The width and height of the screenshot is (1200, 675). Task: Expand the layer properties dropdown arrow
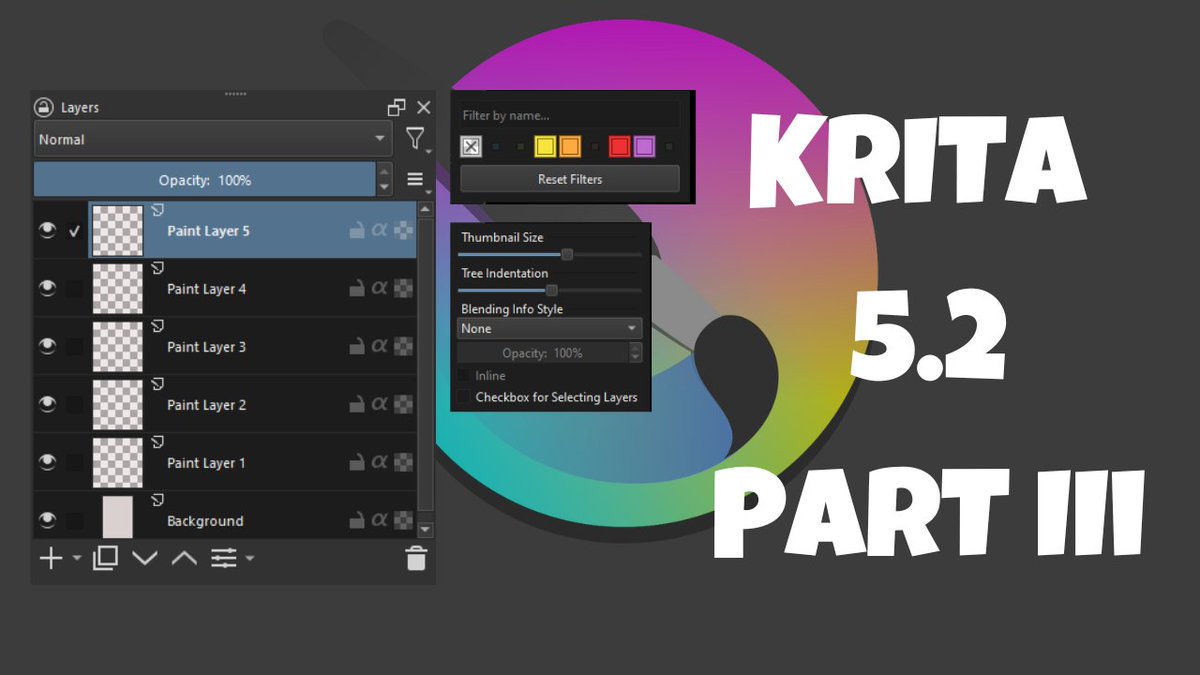click(x=249, y=558)
